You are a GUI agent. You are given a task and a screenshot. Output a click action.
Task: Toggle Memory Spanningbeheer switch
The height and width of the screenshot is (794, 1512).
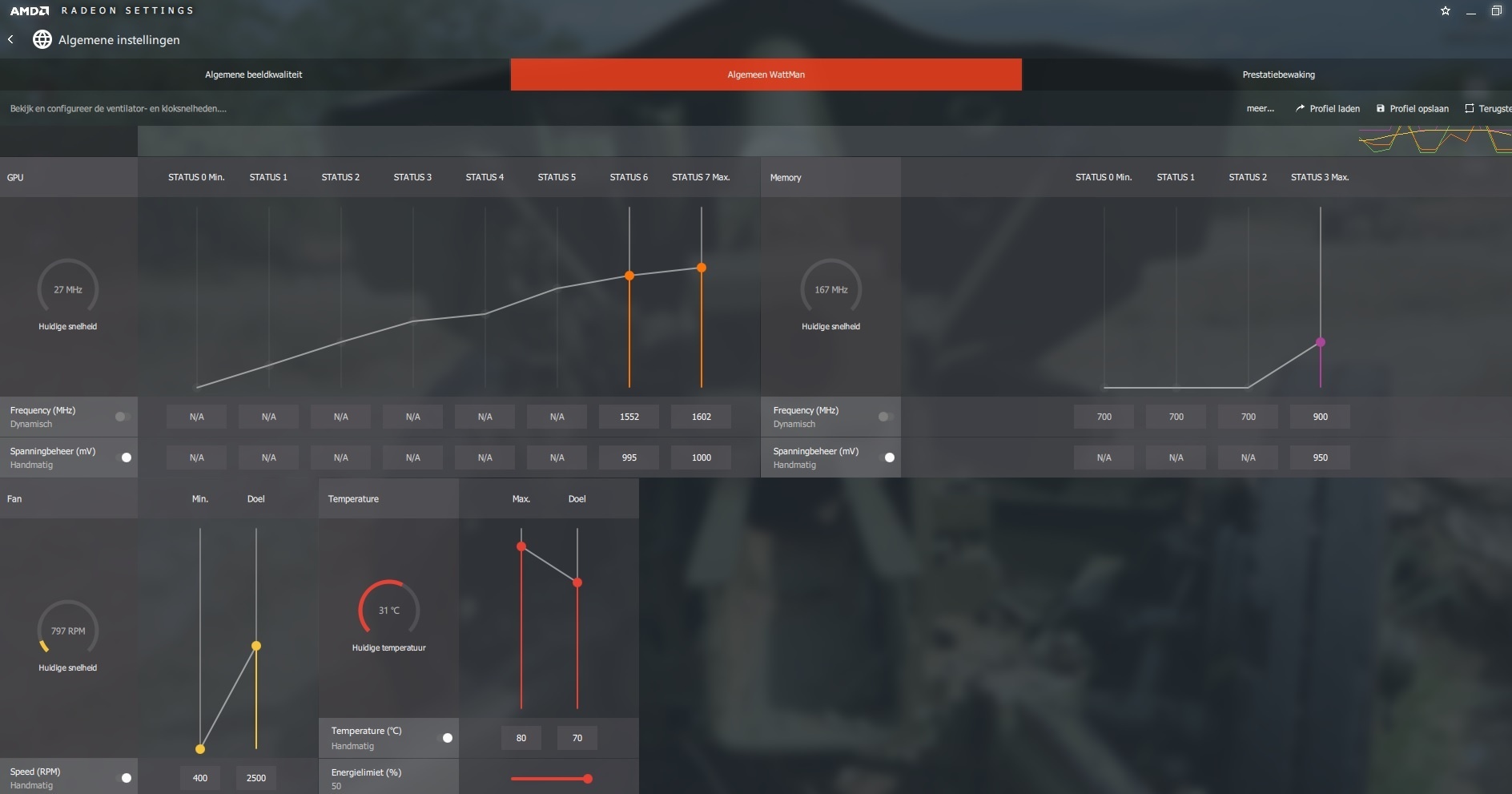click(887, 457)
